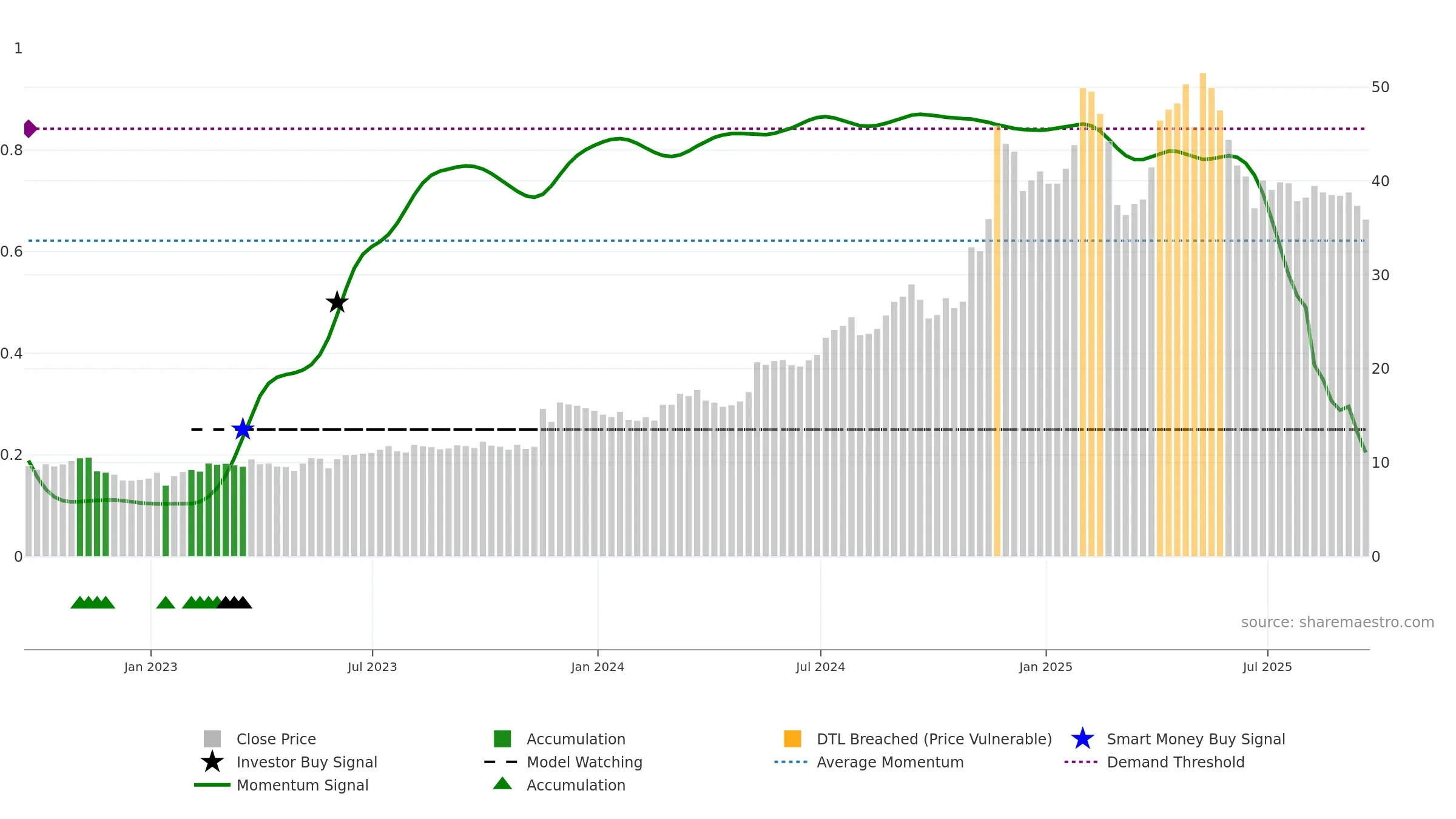Click the source sharemaestro.com text
The image size is (1456, 819).
click(x=1337, y=622)
